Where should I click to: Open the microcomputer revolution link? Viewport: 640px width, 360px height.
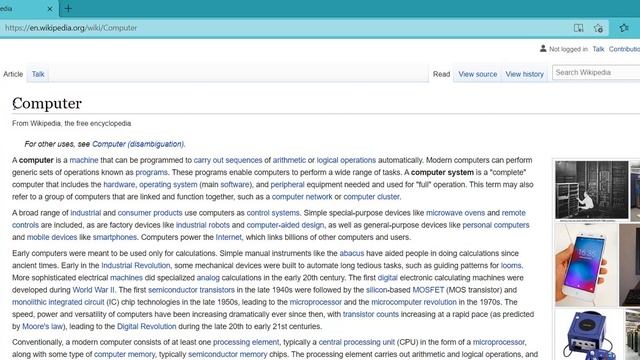pos(414,302)
